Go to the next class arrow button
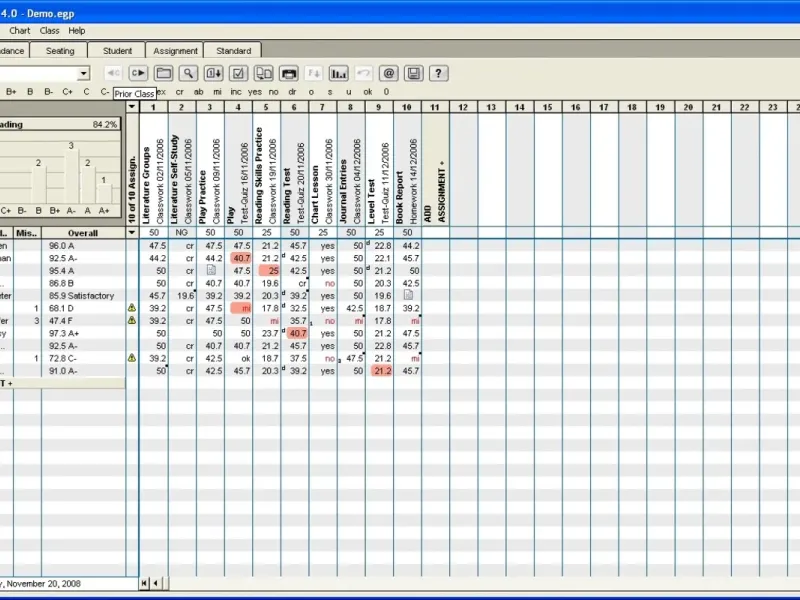This screenshot has height=600, width=800. pyautogui.click(x=138, y=73)
